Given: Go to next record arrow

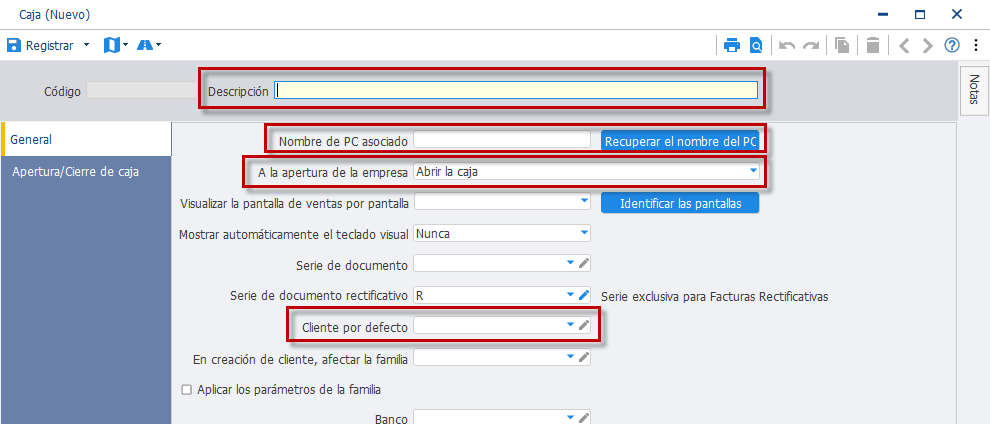Looking at the screenshot, I should pyautogui.click(x=927, y=45).
